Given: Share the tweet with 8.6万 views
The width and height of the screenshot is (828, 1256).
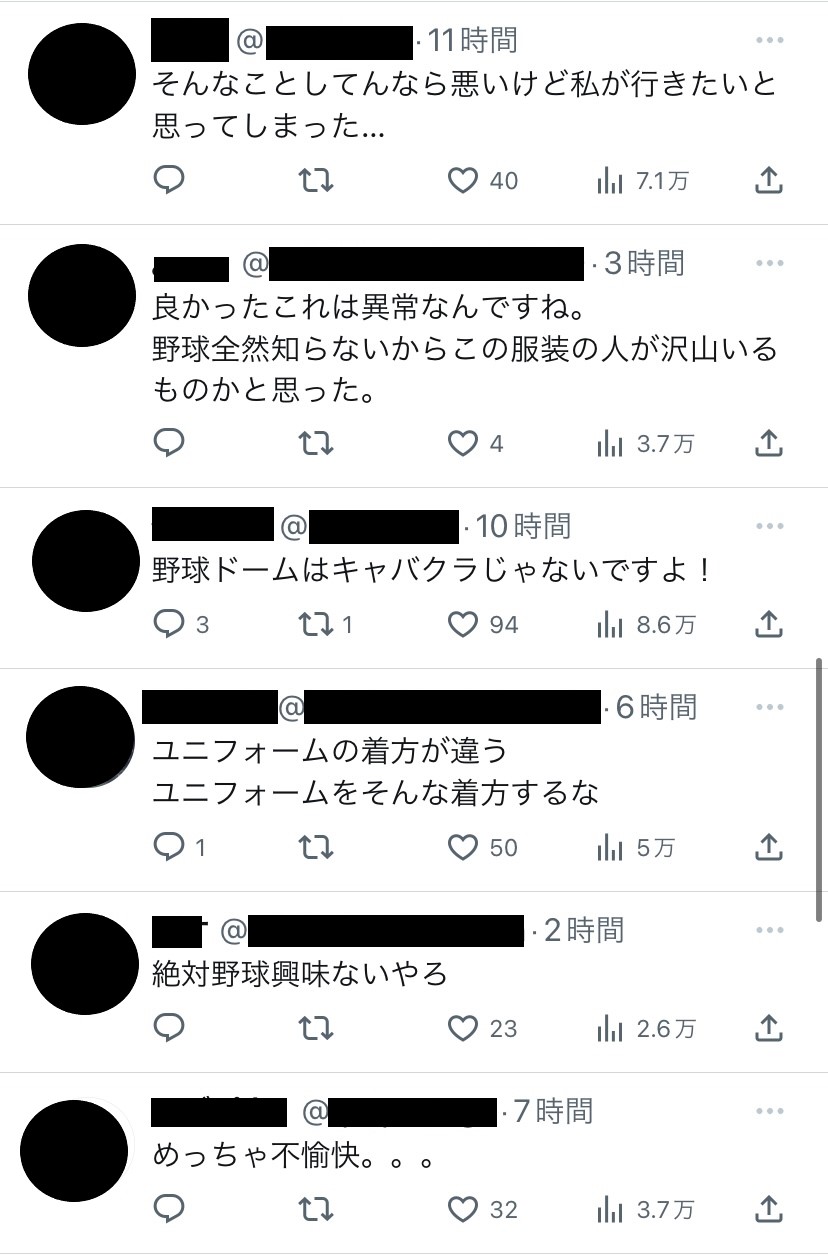Looking at the screenshot, I should click(767, 625).
